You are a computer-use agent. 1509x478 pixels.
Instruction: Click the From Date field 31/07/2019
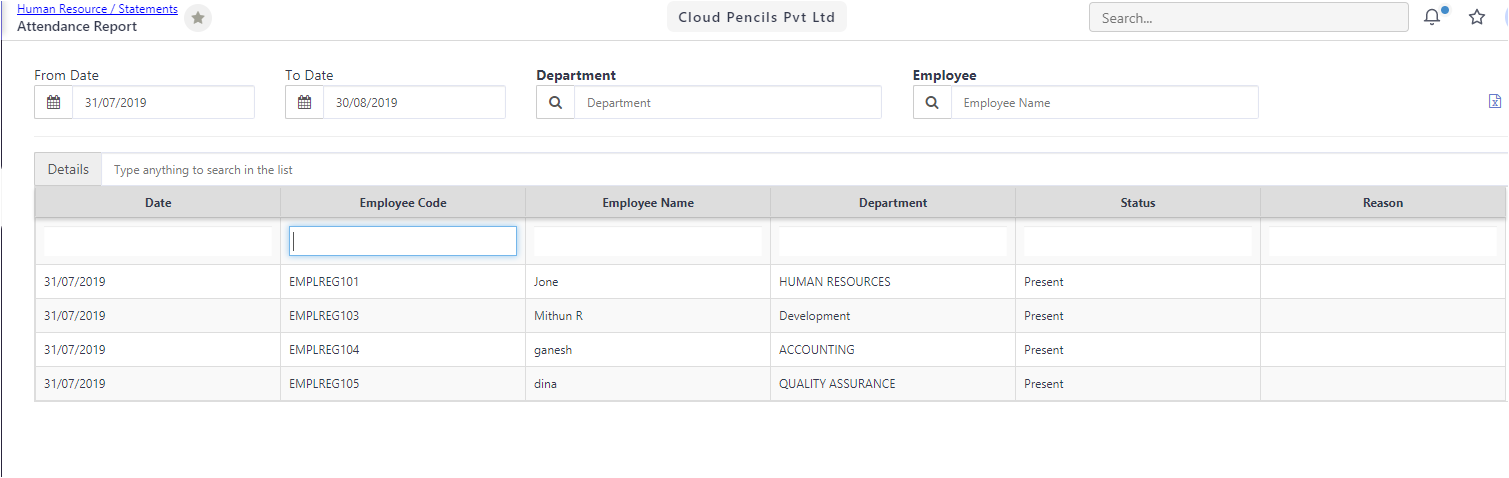pos(163,102)
